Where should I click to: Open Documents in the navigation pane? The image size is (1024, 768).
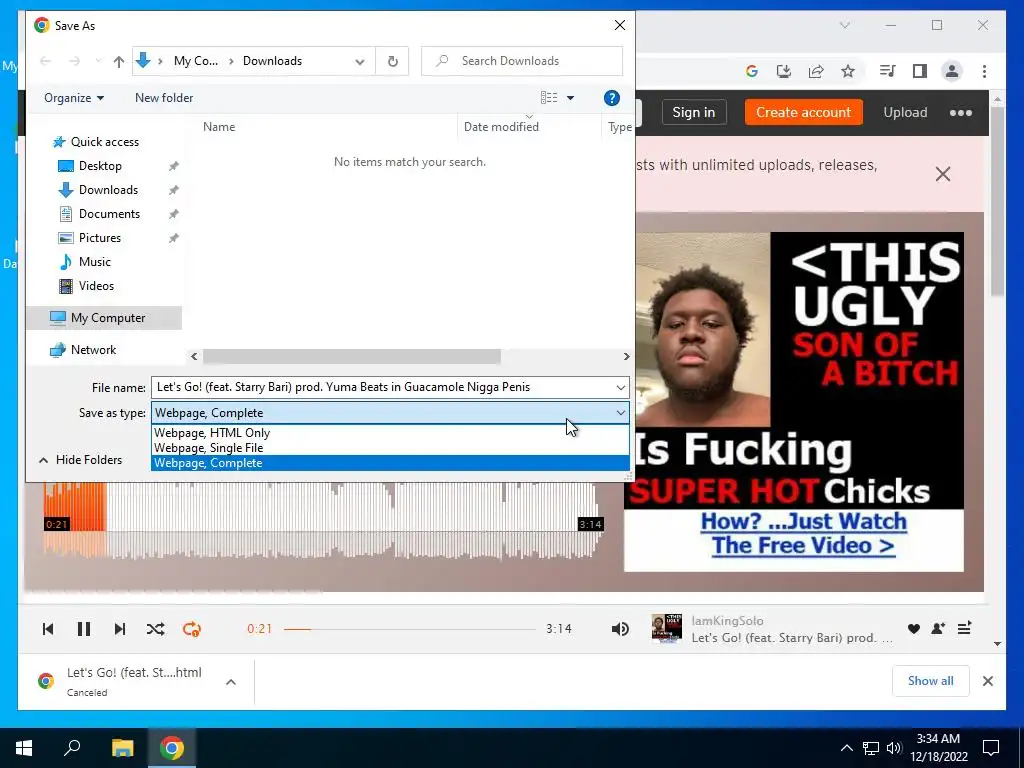109,214
